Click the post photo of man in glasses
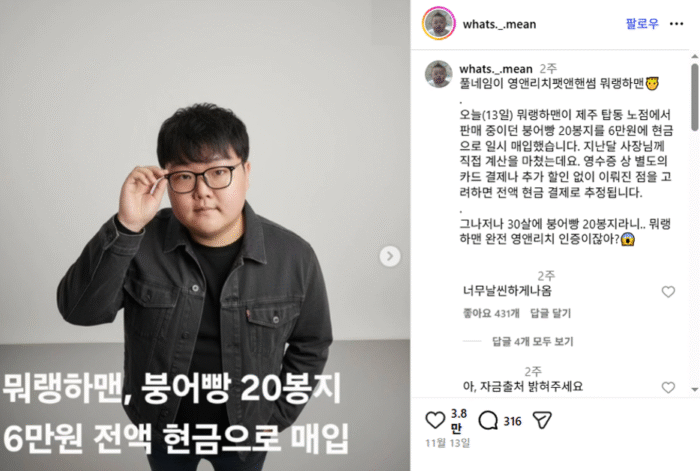Viewport: 700px width, 471px height. click(x=205, y=235)
